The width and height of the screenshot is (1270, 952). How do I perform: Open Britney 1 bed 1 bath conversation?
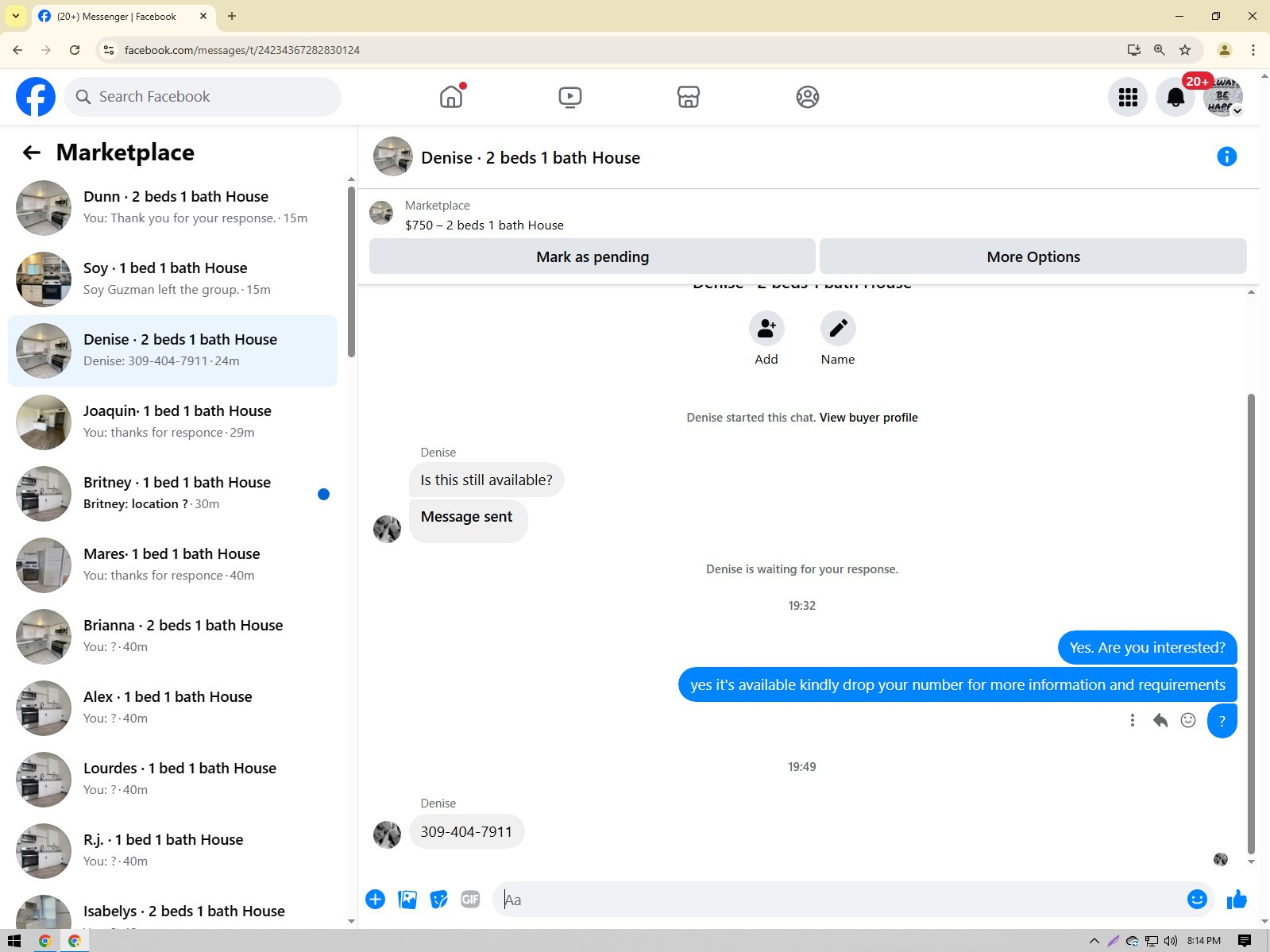172,494
